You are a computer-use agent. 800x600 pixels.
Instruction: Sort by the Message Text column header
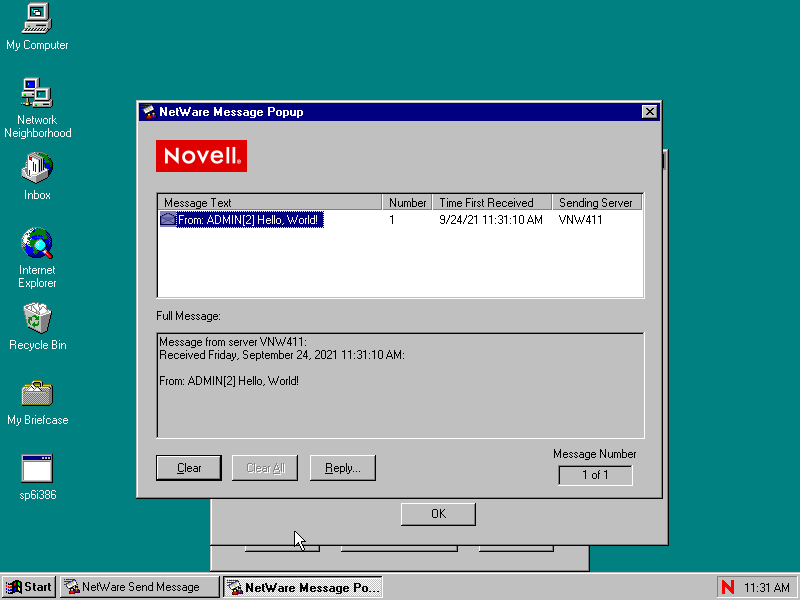270,203
